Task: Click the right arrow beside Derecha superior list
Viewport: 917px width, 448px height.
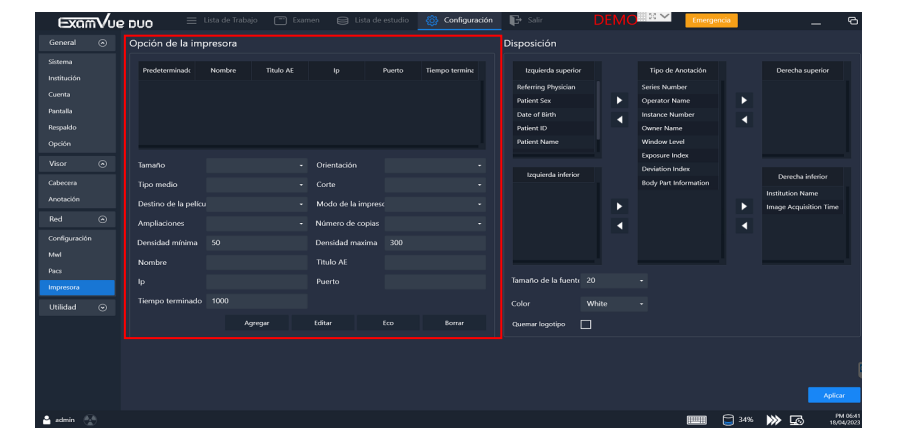Action: coord(744,101)
